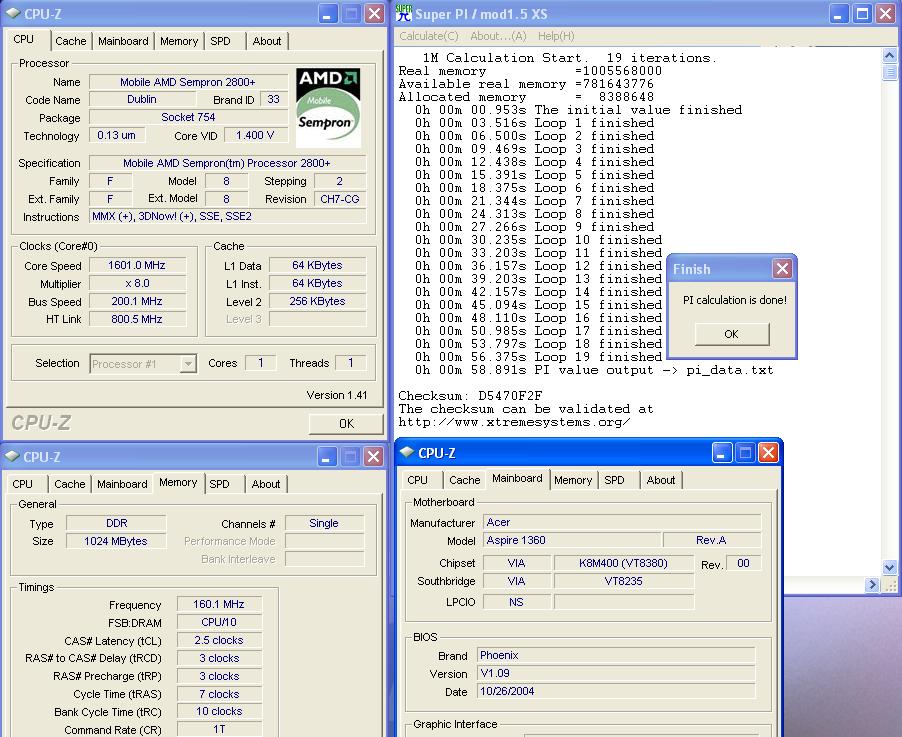Click CPU-Z icon in top-left window title bar
Image resolution: width=902 pixels, height=737 pixels.
[x=12, y=13]
